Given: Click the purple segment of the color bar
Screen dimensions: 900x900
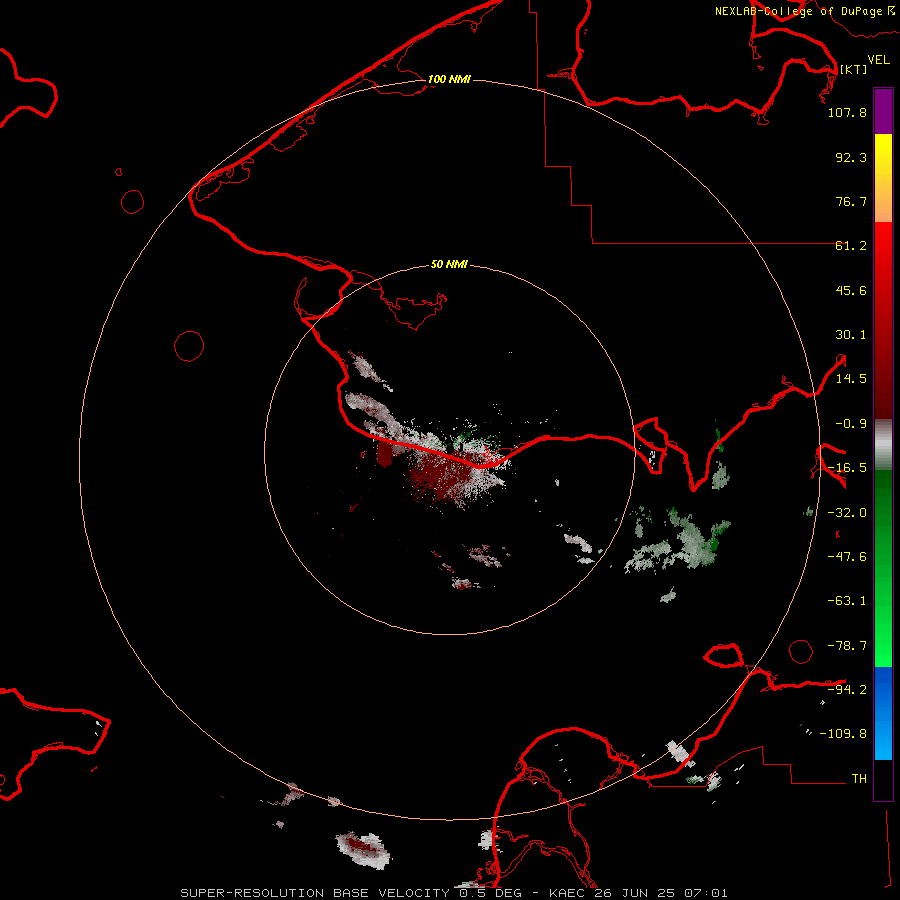Looking at the screenshot, I should coord(883,111).
